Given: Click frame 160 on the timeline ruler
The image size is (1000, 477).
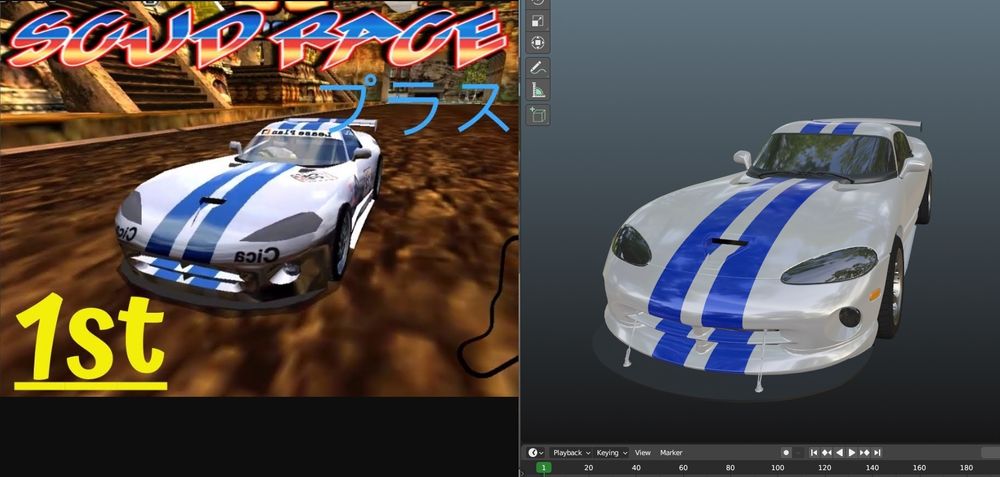Looking at the screenshot, I should [919, 468].
